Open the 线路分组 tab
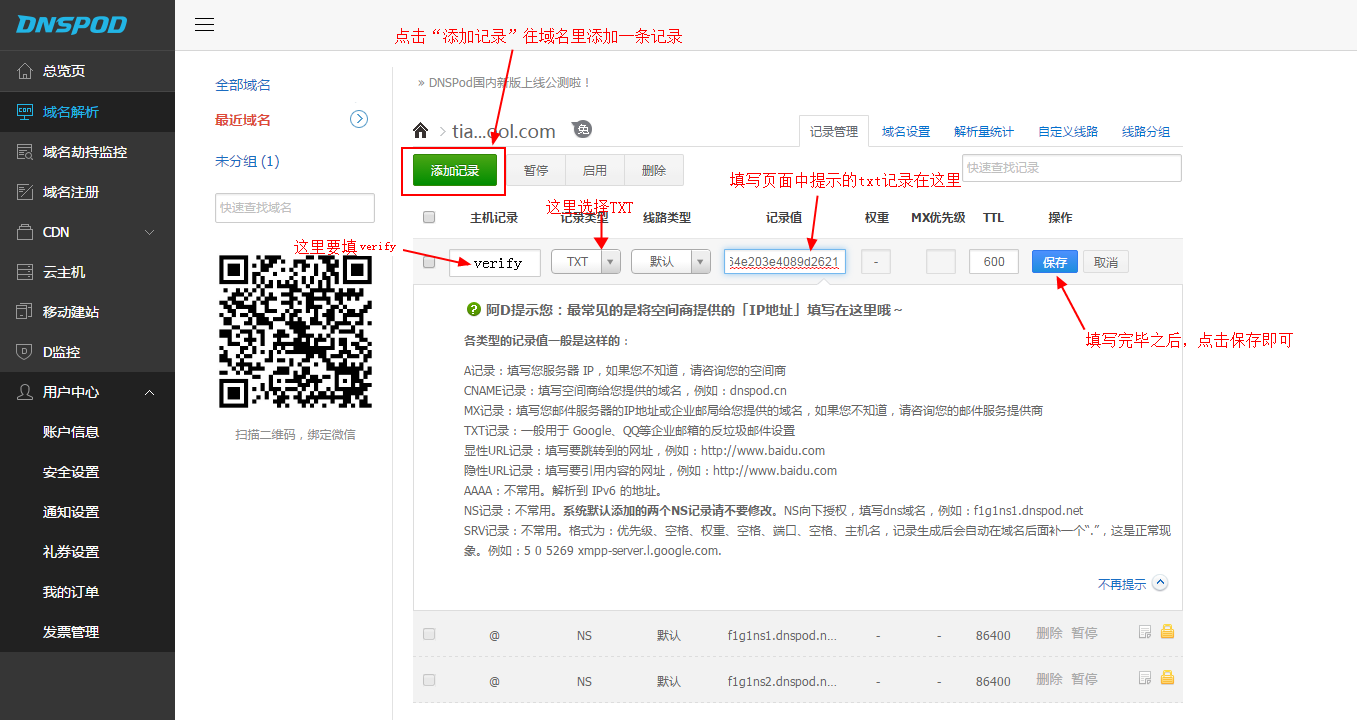 pyautogui.click(x=1146, y=131)
